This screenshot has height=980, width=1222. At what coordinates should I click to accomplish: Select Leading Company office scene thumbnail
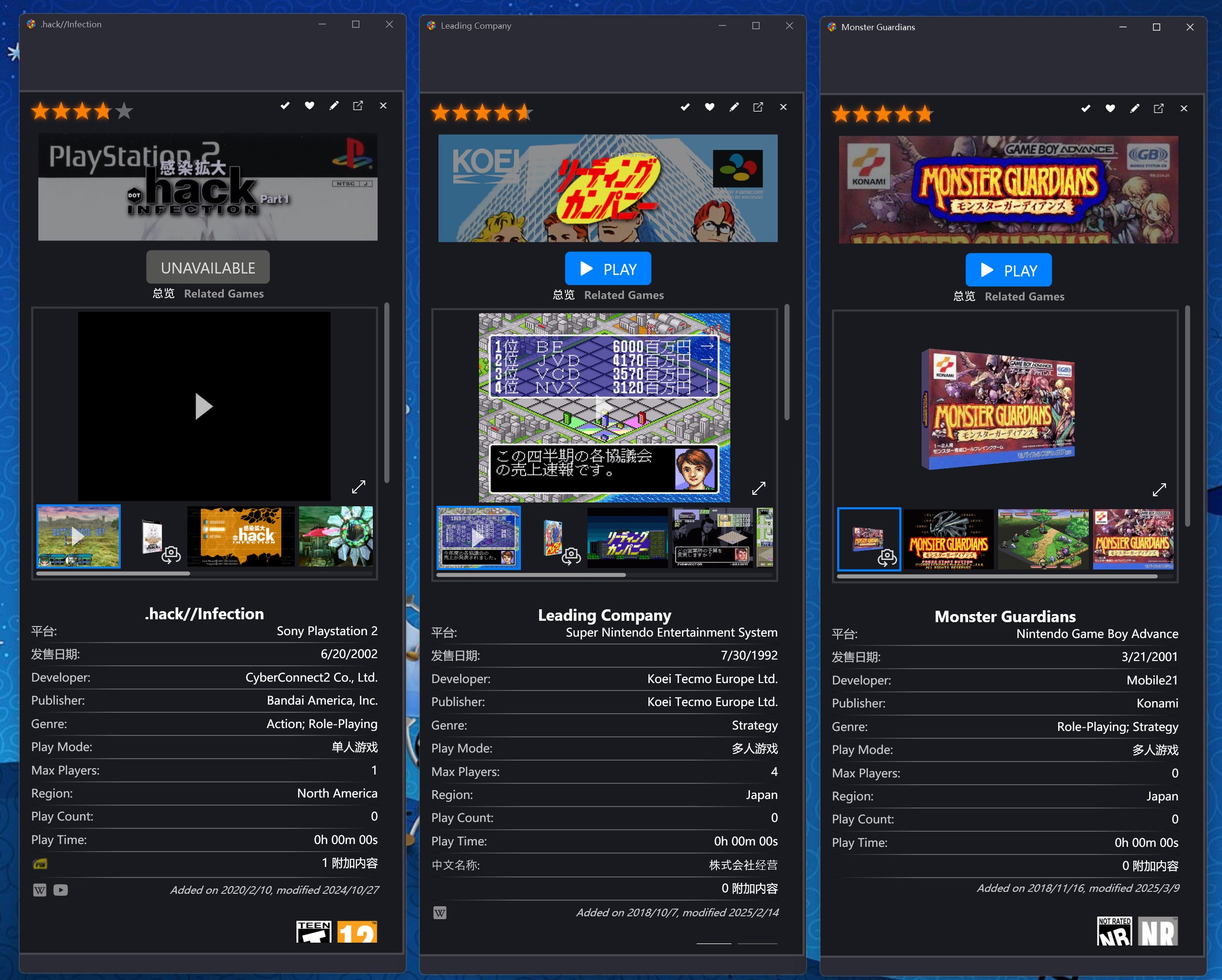[x=713, y=538]
